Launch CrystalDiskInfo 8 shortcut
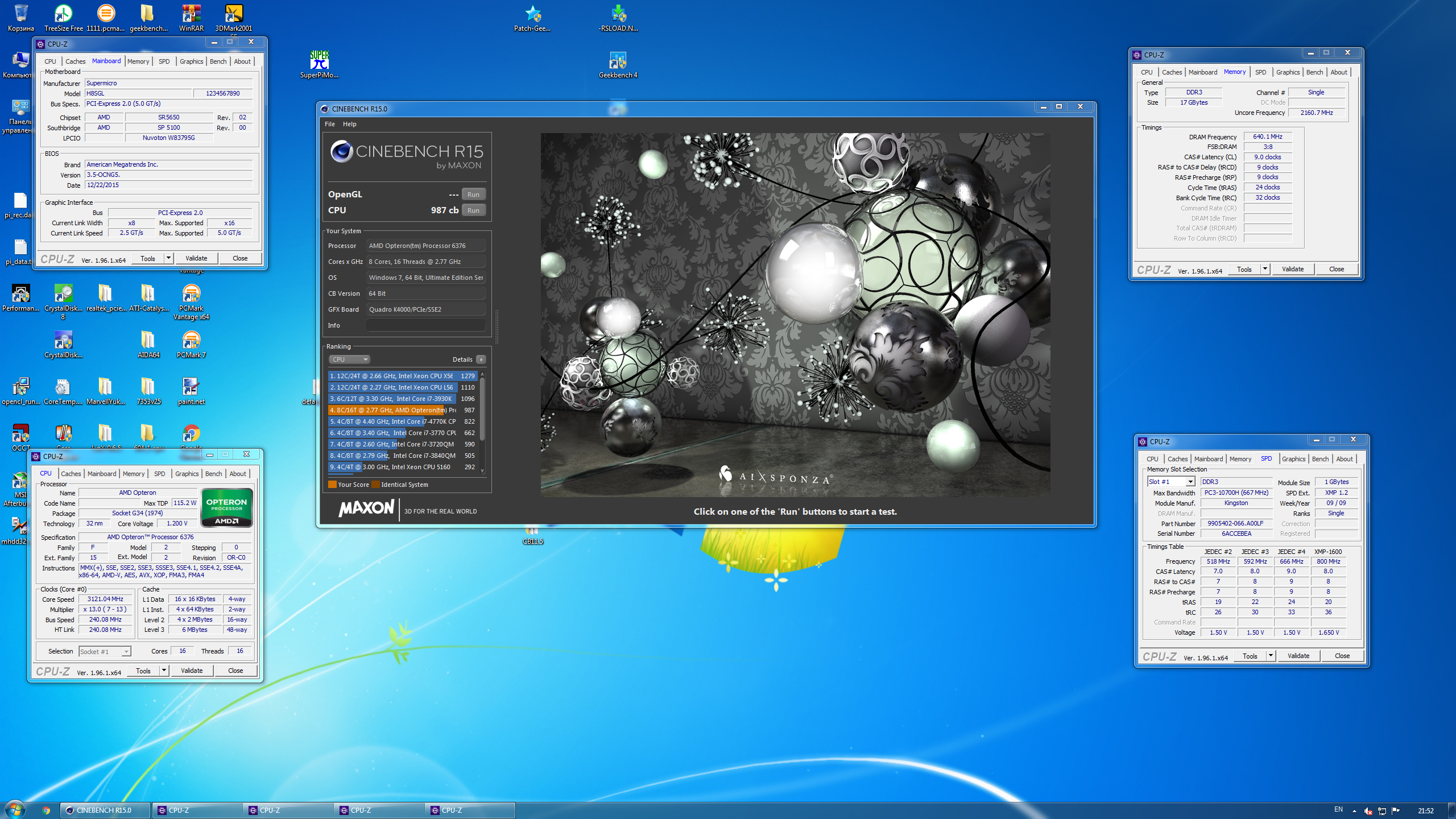Viewport: 1456px width, 819px height. coord(63,301)
